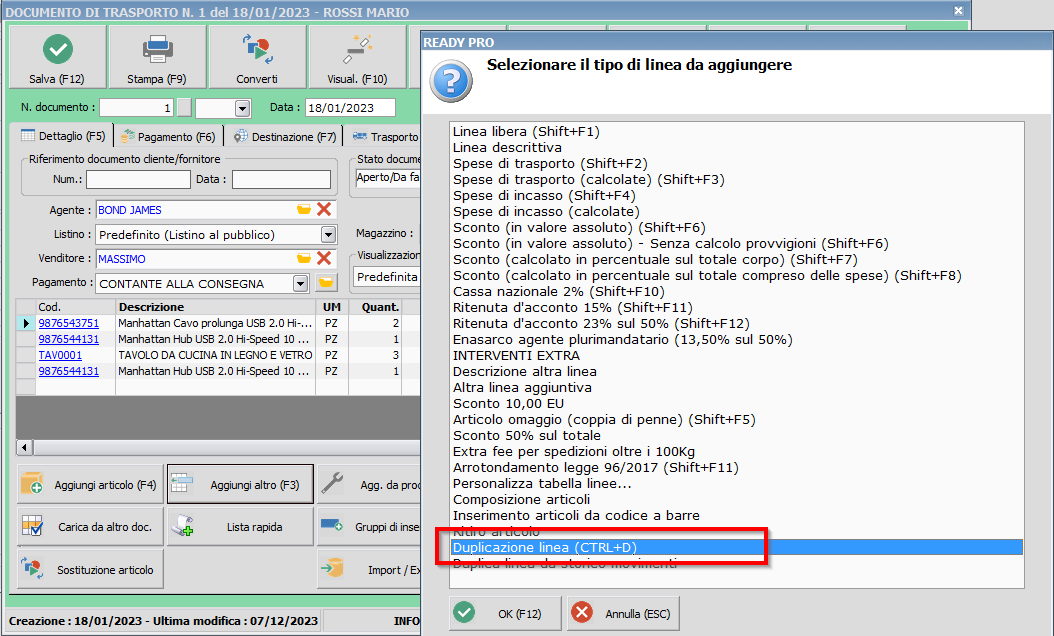1054x636 pixels.
Task: Select Sconto 50% sul totale entry
Action: (527, 436)
